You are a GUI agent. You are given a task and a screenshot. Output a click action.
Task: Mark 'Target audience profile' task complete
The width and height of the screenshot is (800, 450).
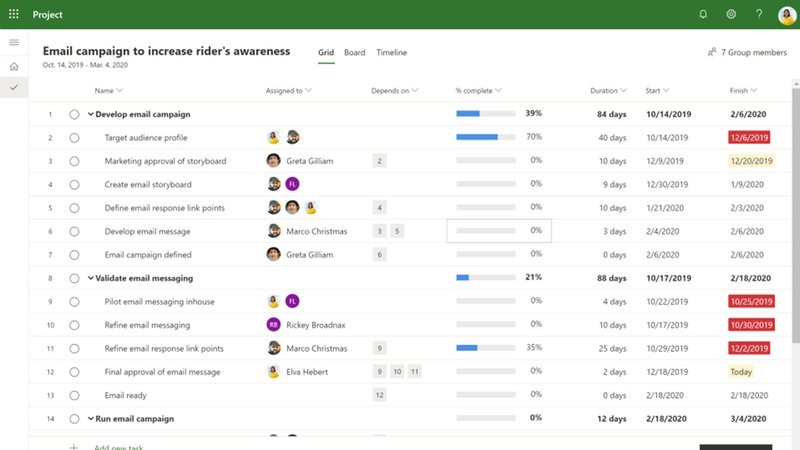click(74, 137)
